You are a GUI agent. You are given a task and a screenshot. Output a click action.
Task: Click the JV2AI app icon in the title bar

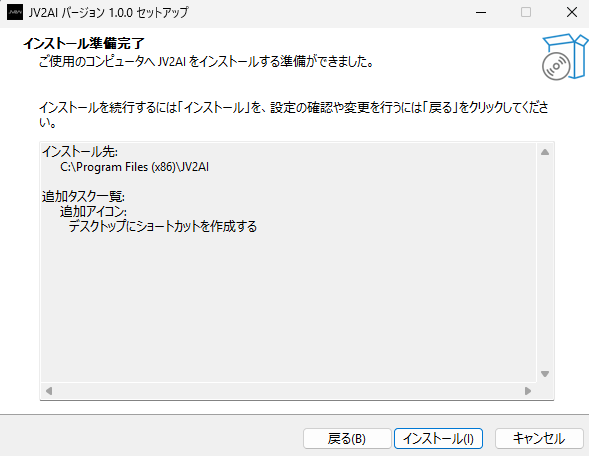15,12
